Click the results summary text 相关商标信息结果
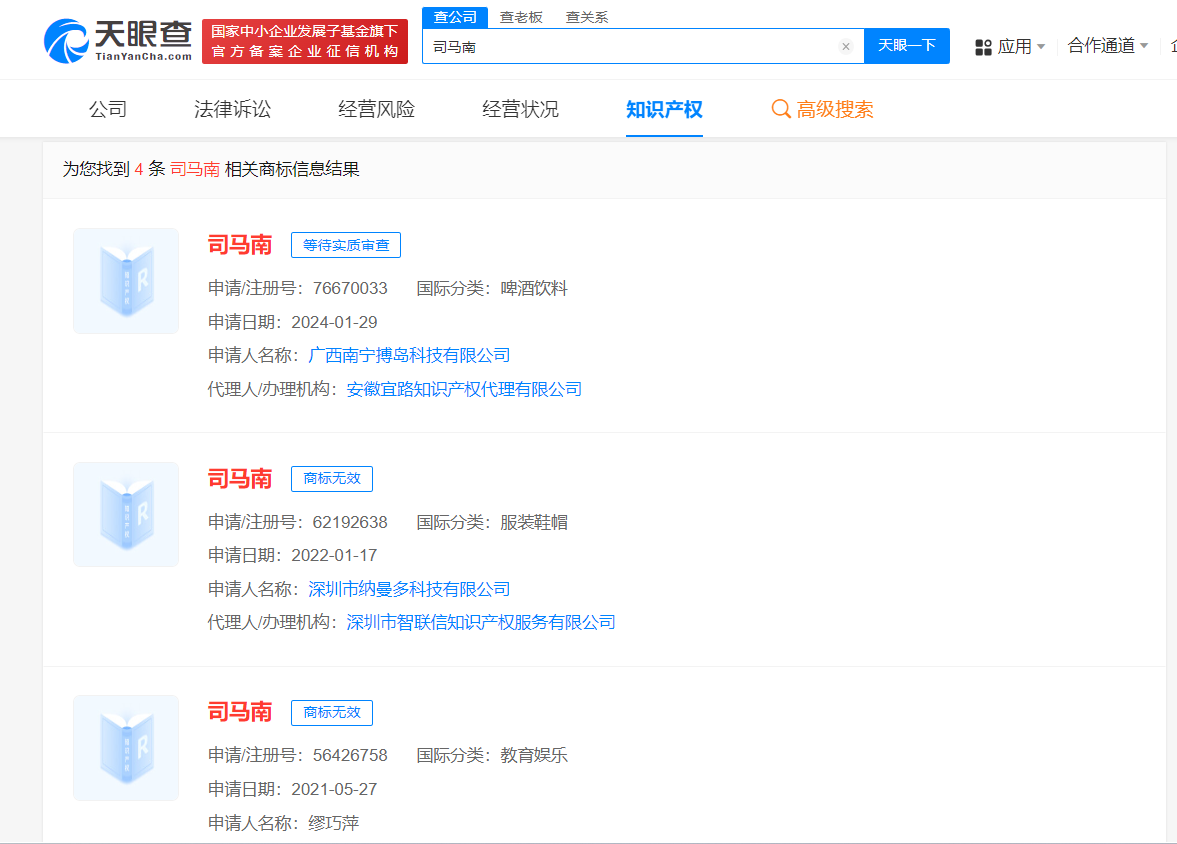1177x844 pixels. (292, 169)
